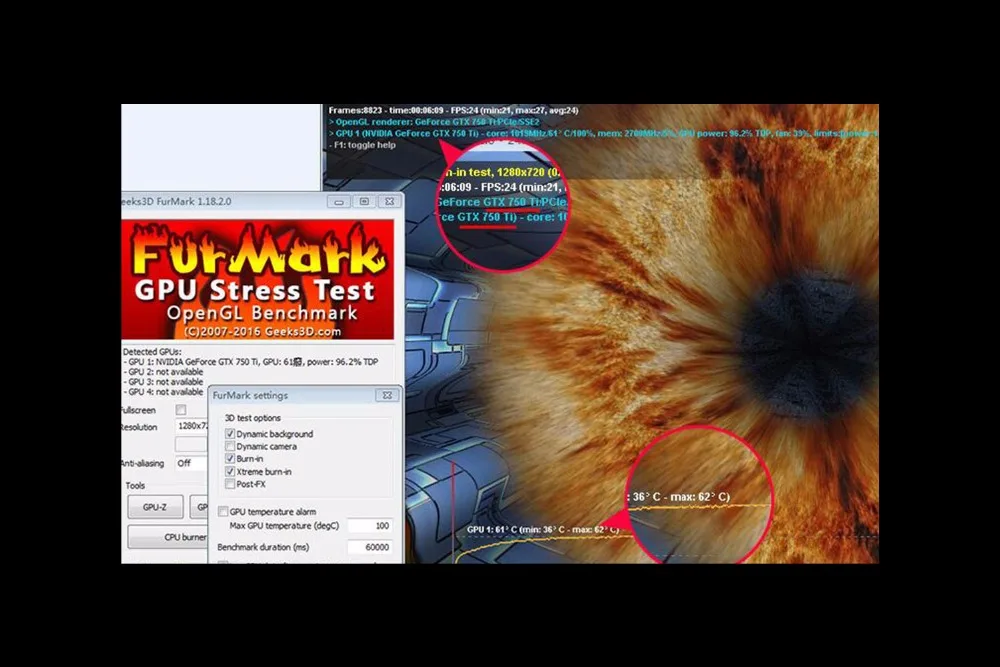
Task: Open the Anti-aliasing dropdown set to Off
Action: (x=192, y=463)
